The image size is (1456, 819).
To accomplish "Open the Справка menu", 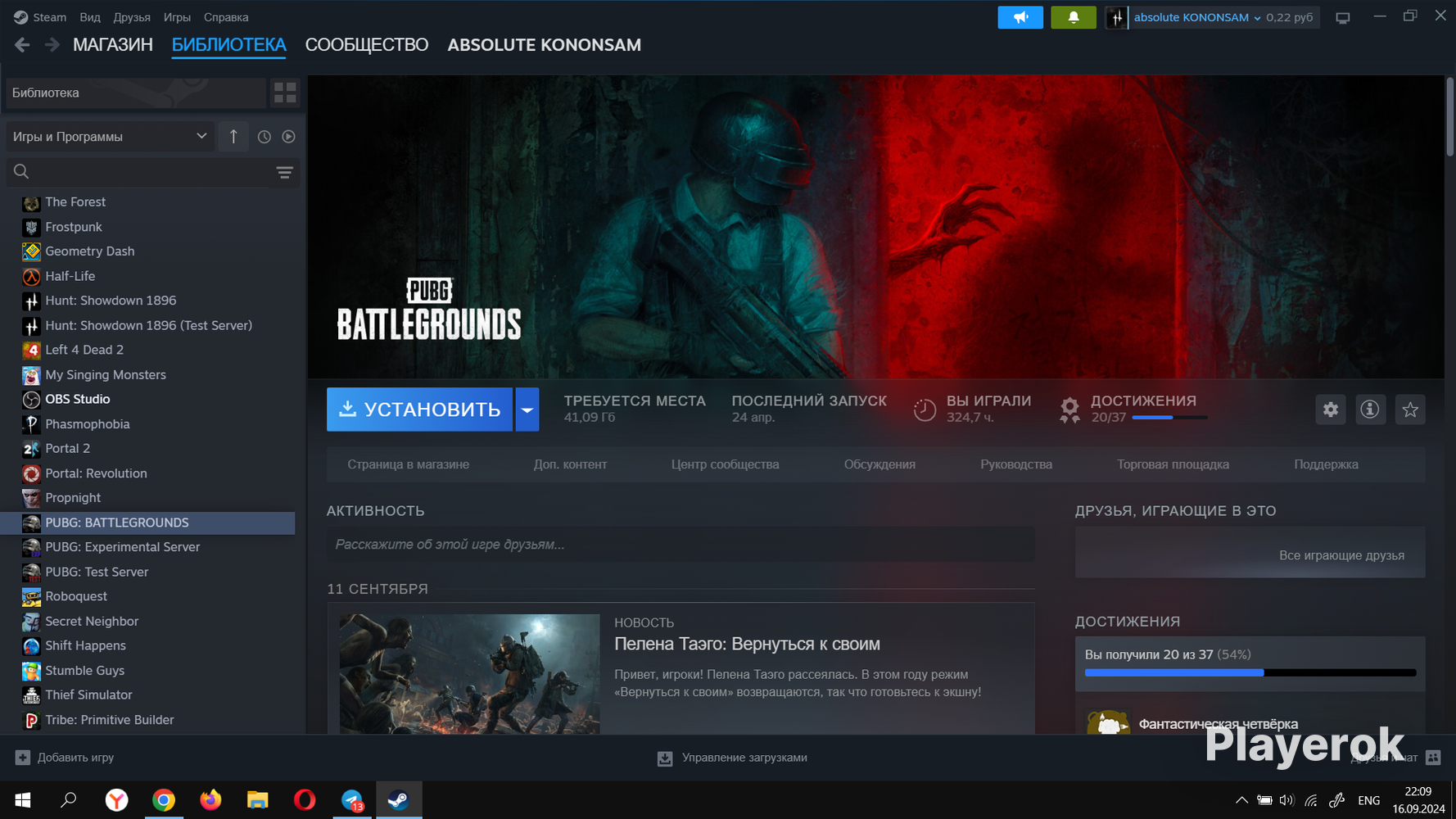I will pos(226,17).
